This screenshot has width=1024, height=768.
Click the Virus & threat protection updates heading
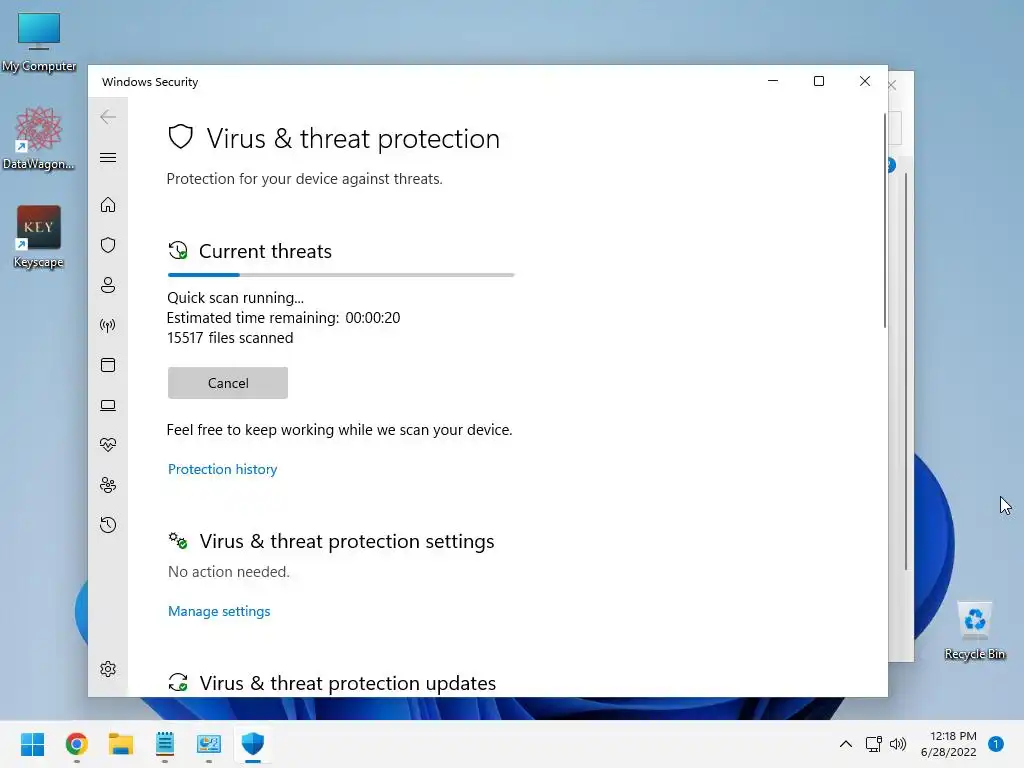click(x=347, y=683)
